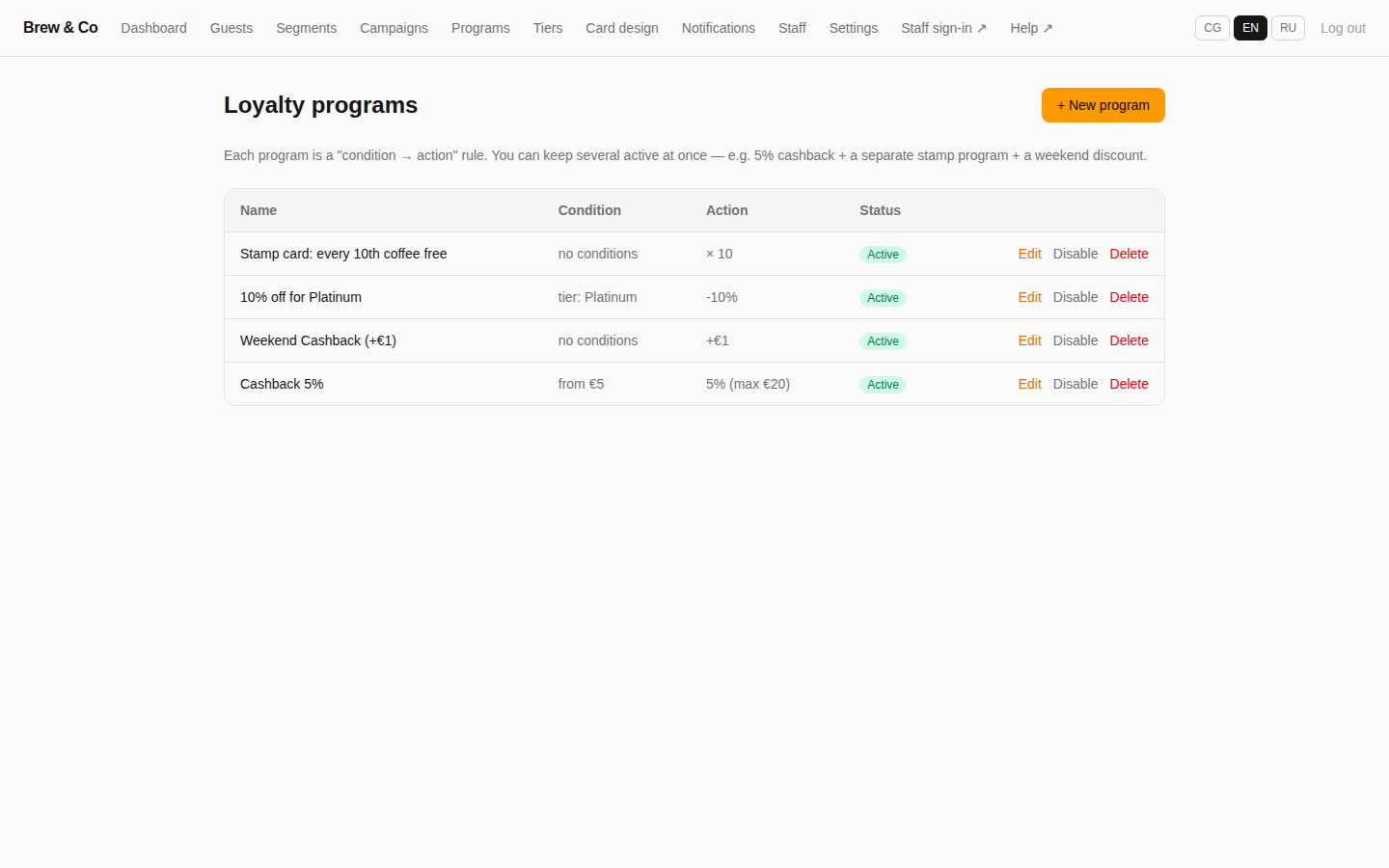The width and height of the screenshot is (1389, 868).
Task: Click the Active badge on Cashback 5% row
Action: 883,385
